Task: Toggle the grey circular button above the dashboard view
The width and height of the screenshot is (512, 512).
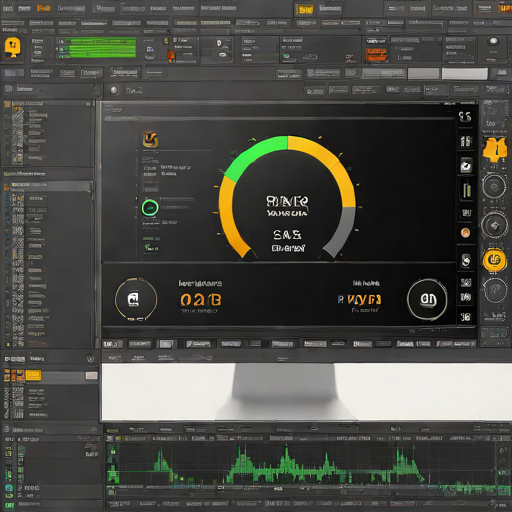Action: click(x=114, y=90)
